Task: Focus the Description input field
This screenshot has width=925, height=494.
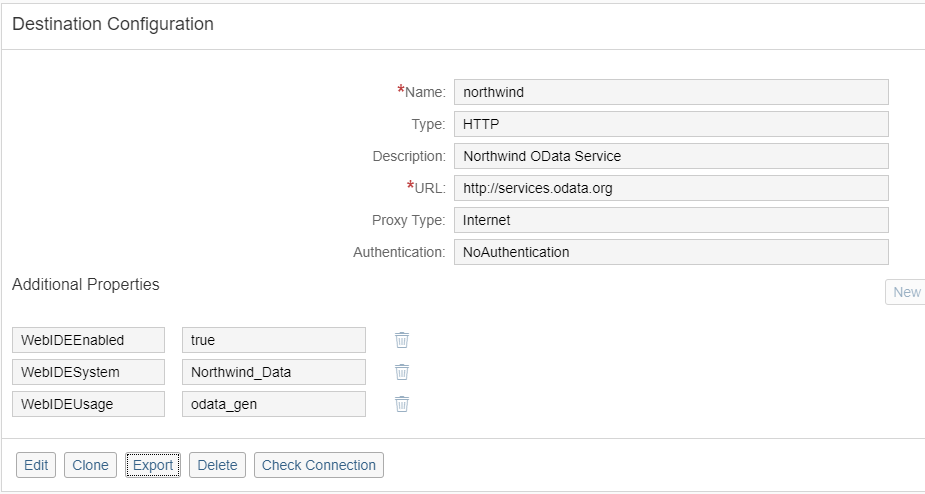Action: coord(670,156)
